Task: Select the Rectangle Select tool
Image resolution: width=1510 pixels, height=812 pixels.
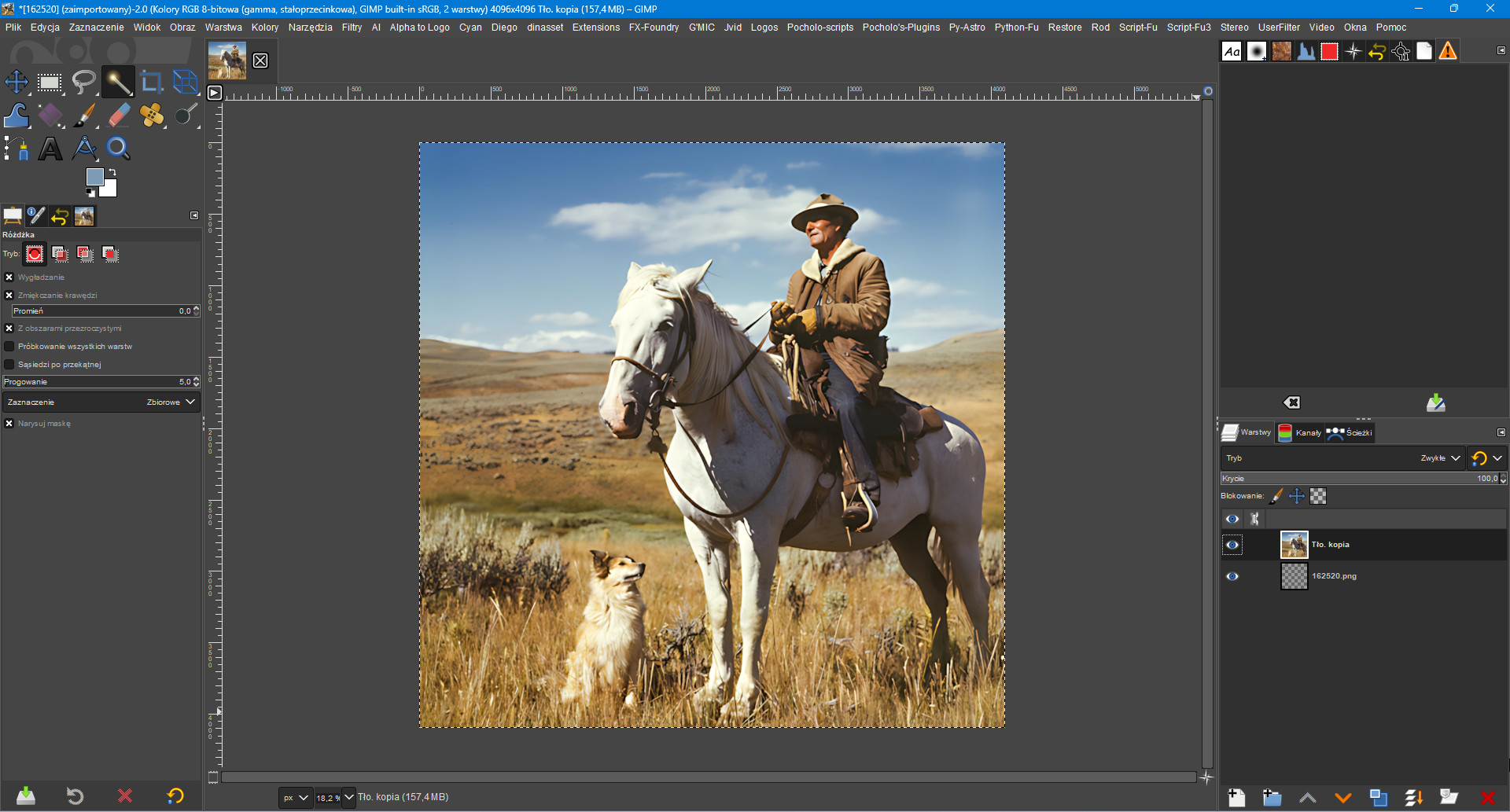Action: click(50, 83)
